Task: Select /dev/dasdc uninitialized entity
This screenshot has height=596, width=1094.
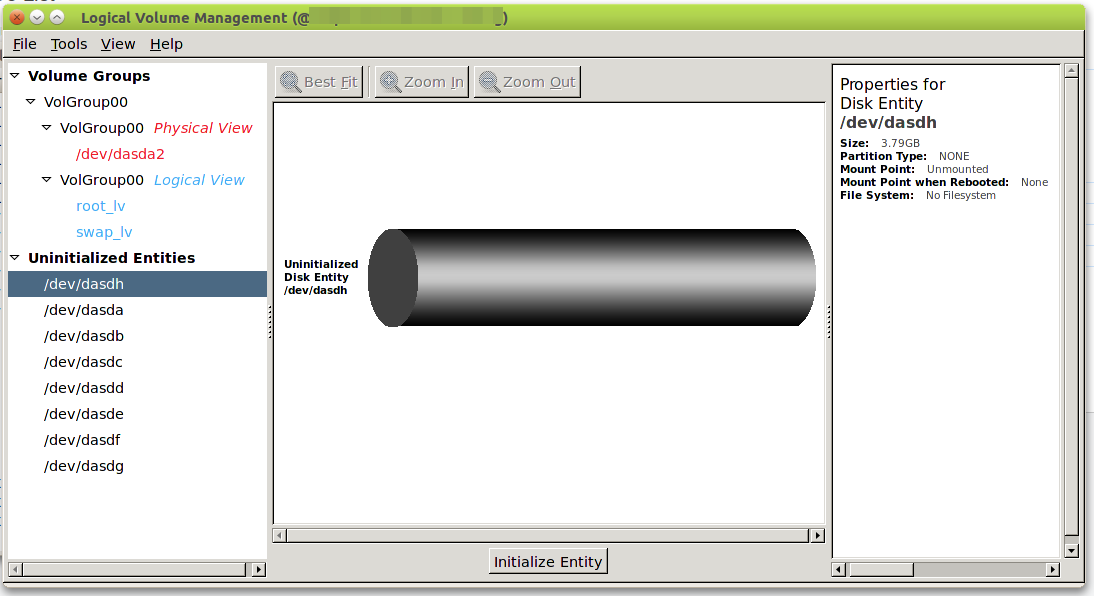Action: [x=84, y=362]
